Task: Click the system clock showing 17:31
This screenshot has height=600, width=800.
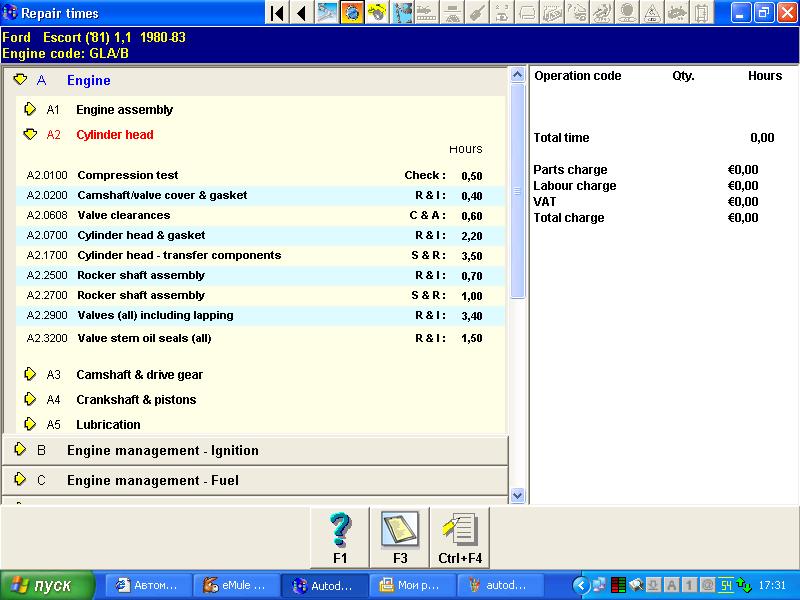Action: 772,585
